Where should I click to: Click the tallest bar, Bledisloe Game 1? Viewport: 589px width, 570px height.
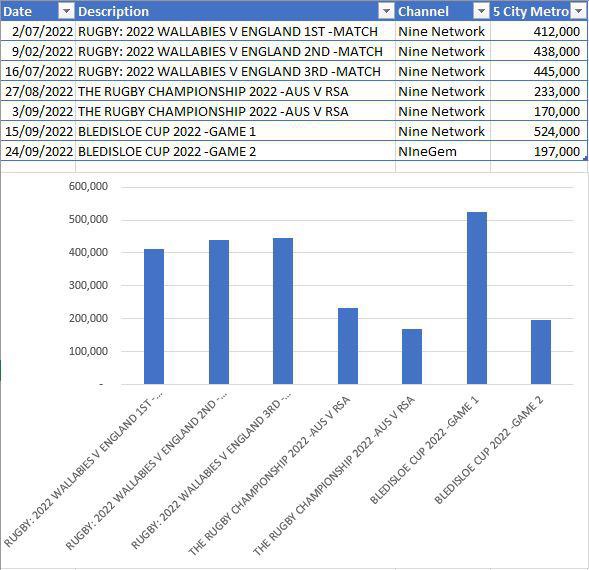click(477, 298)
